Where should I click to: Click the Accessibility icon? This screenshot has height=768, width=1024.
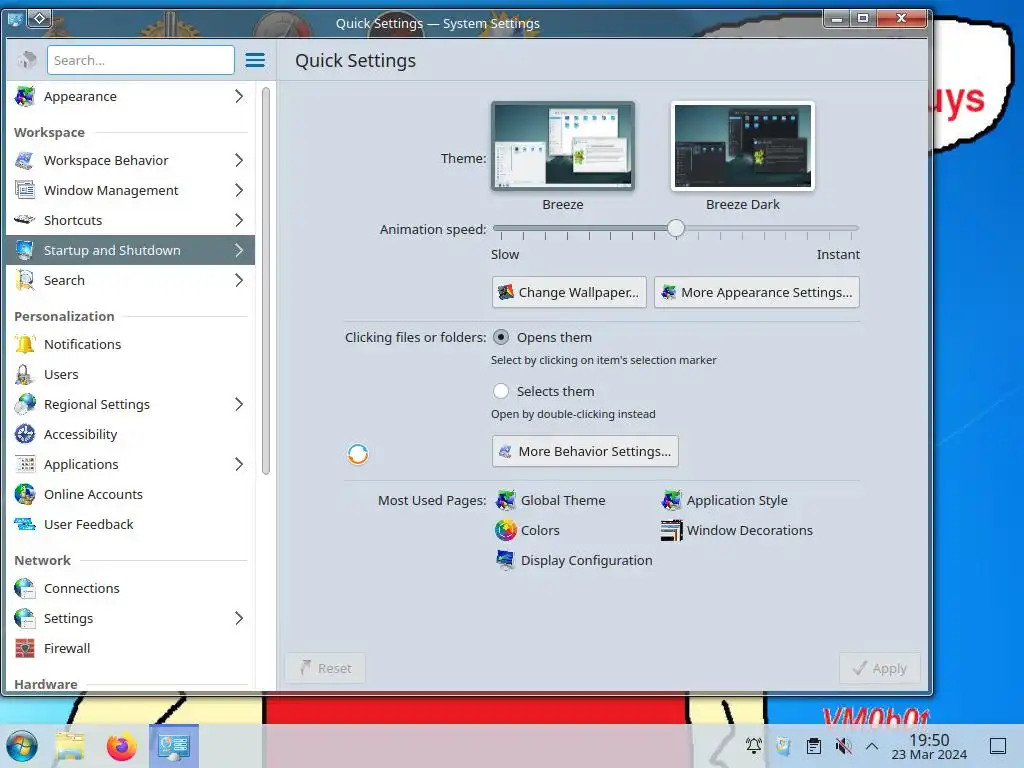pyautogui.click(x=25, y=434)
